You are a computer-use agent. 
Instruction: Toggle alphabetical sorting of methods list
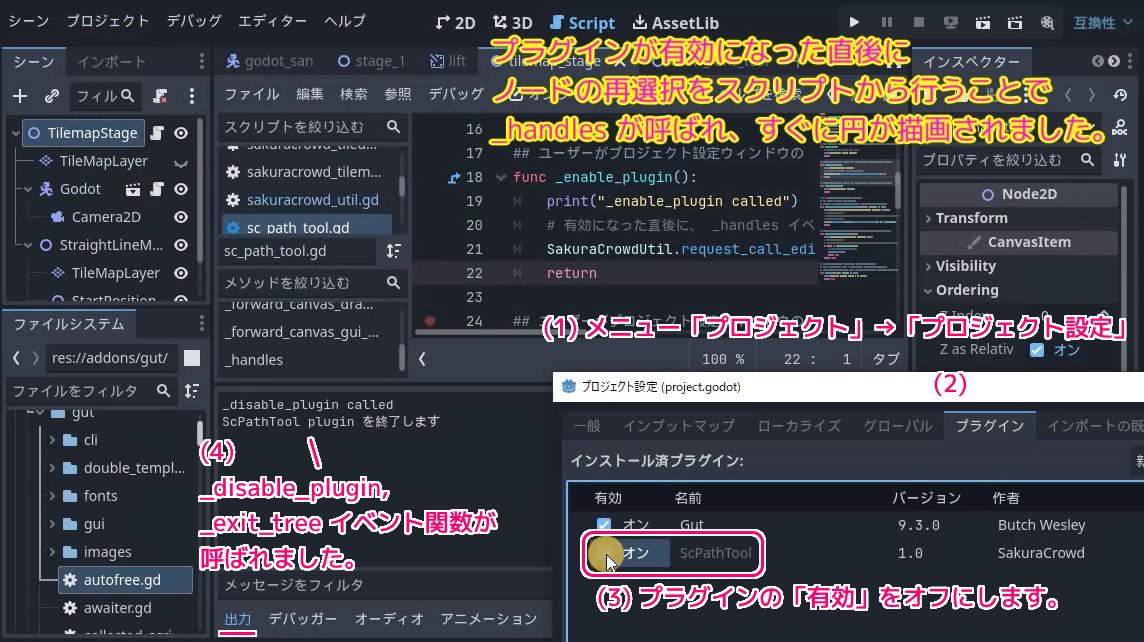click(393, 251)
